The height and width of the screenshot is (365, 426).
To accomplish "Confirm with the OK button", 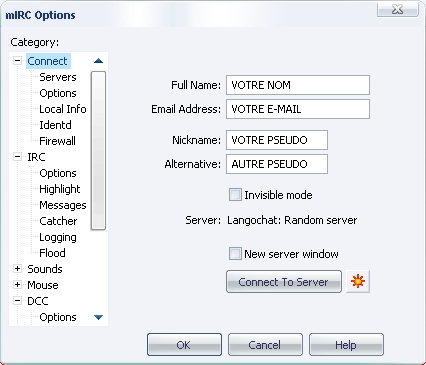I will [x=184, y=345].
